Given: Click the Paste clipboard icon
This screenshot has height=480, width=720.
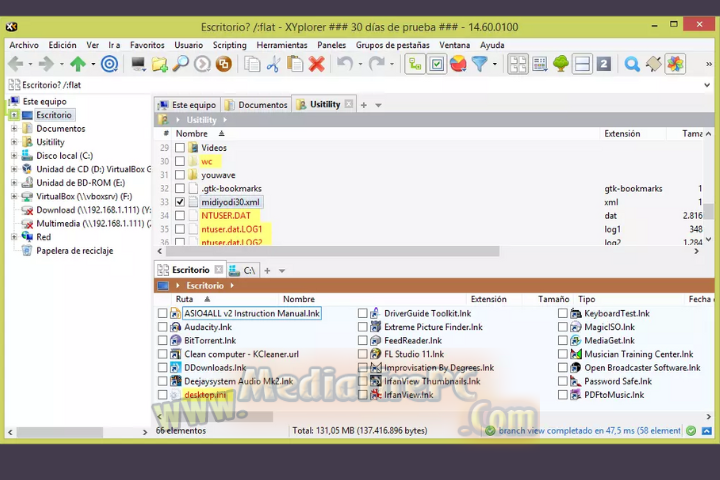Looking at the screenshot, I should click(295, 64).
